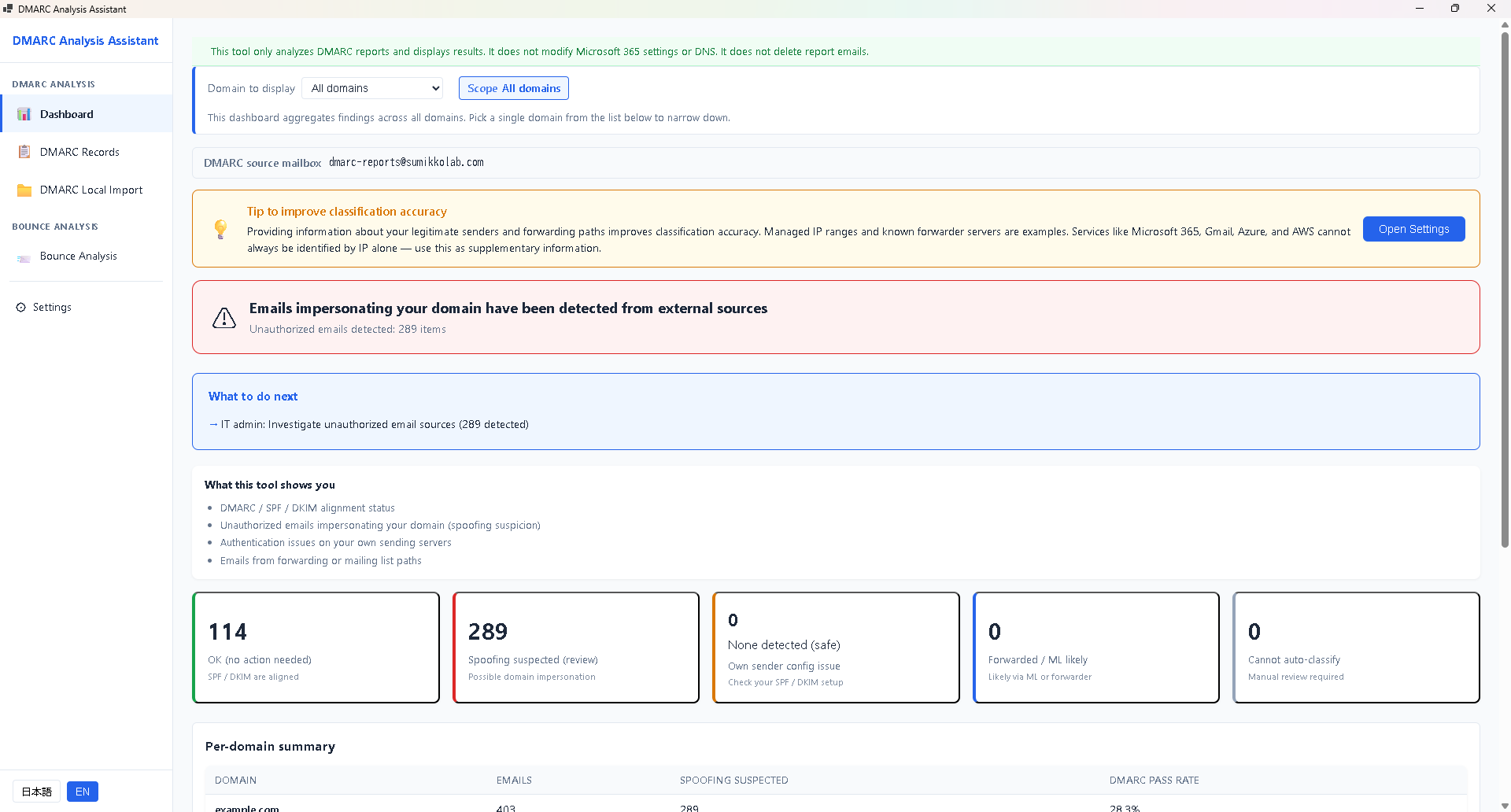Screen dimensions: 1511x812
Task: Click the app icon in title bar
Action: coord(8,9)
